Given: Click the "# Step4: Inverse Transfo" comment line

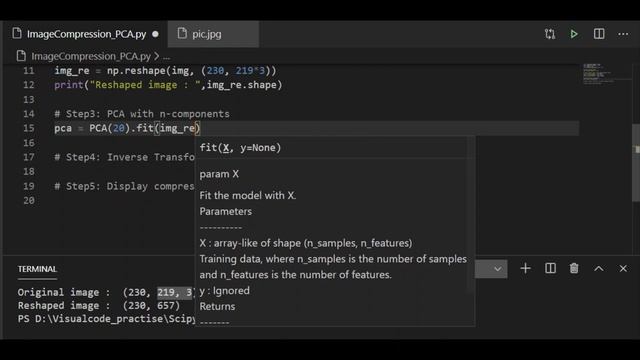Looking at the screenshot, I should [124, 157].
